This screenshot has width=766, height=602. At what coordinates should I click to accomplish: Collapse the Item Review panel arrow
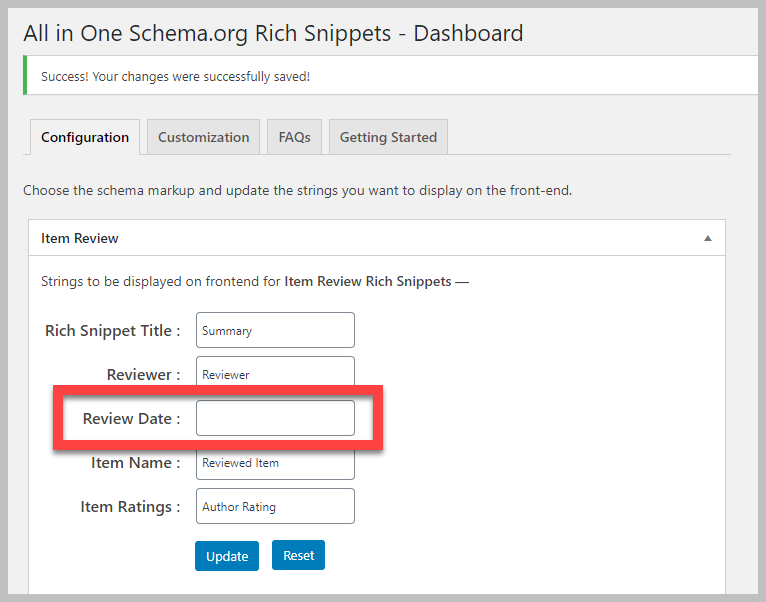(707, 238)
